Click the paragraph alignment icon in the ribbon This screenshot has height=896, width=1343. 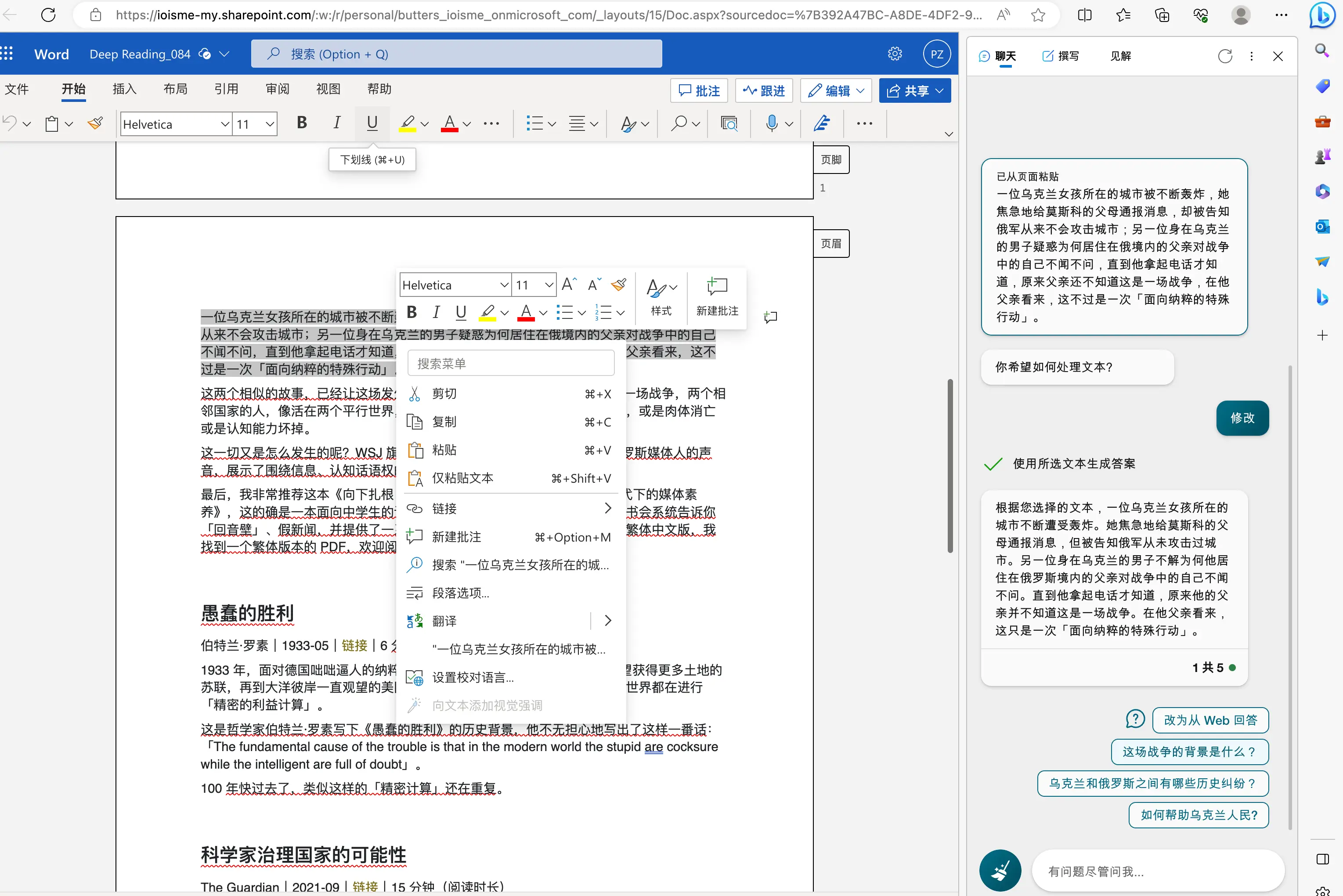tap(577, 123)
